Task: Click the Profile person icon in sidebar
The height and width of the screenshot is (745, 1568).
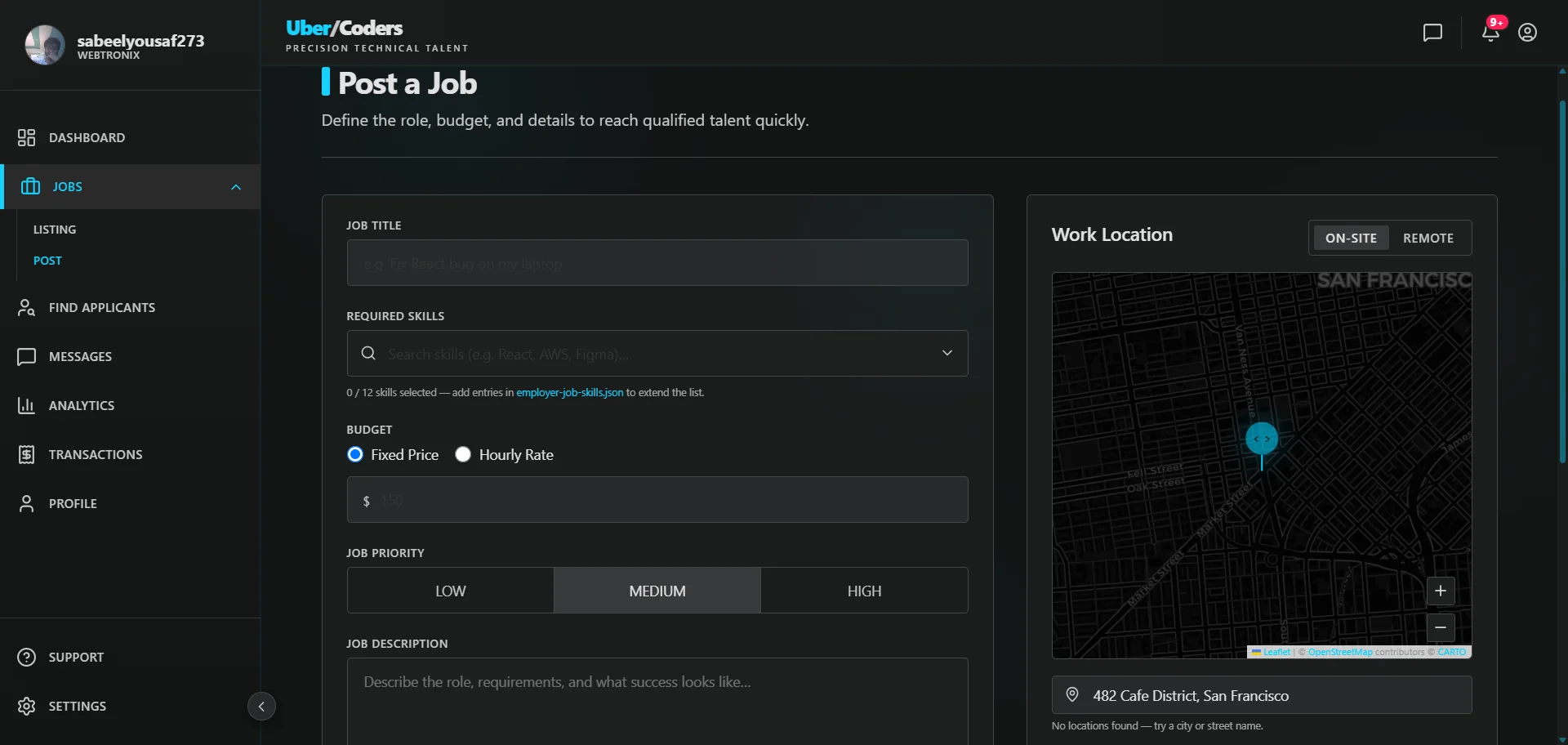Action: click(27, 503)
